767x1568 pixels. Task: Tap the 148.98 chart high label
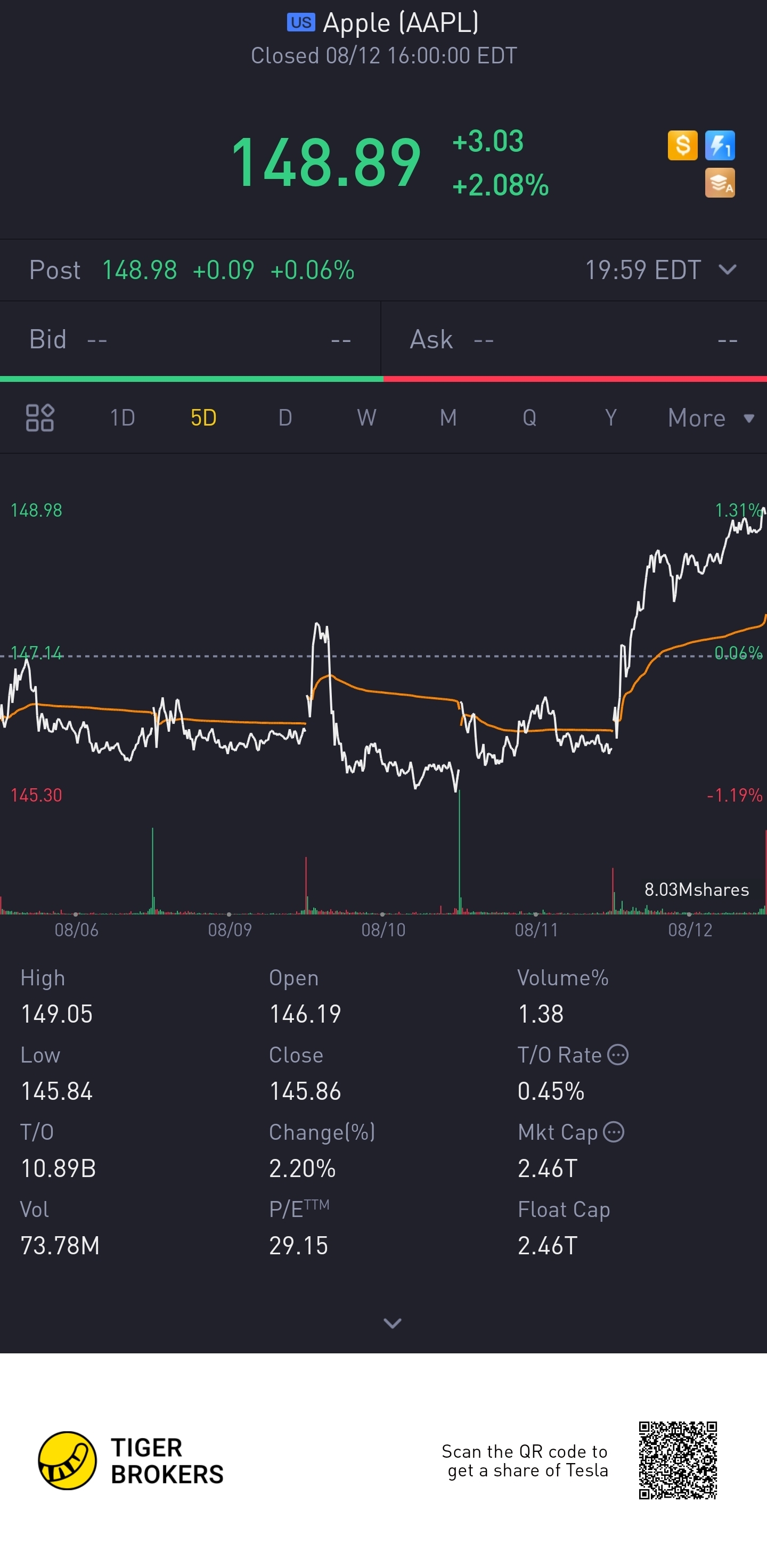37,510
